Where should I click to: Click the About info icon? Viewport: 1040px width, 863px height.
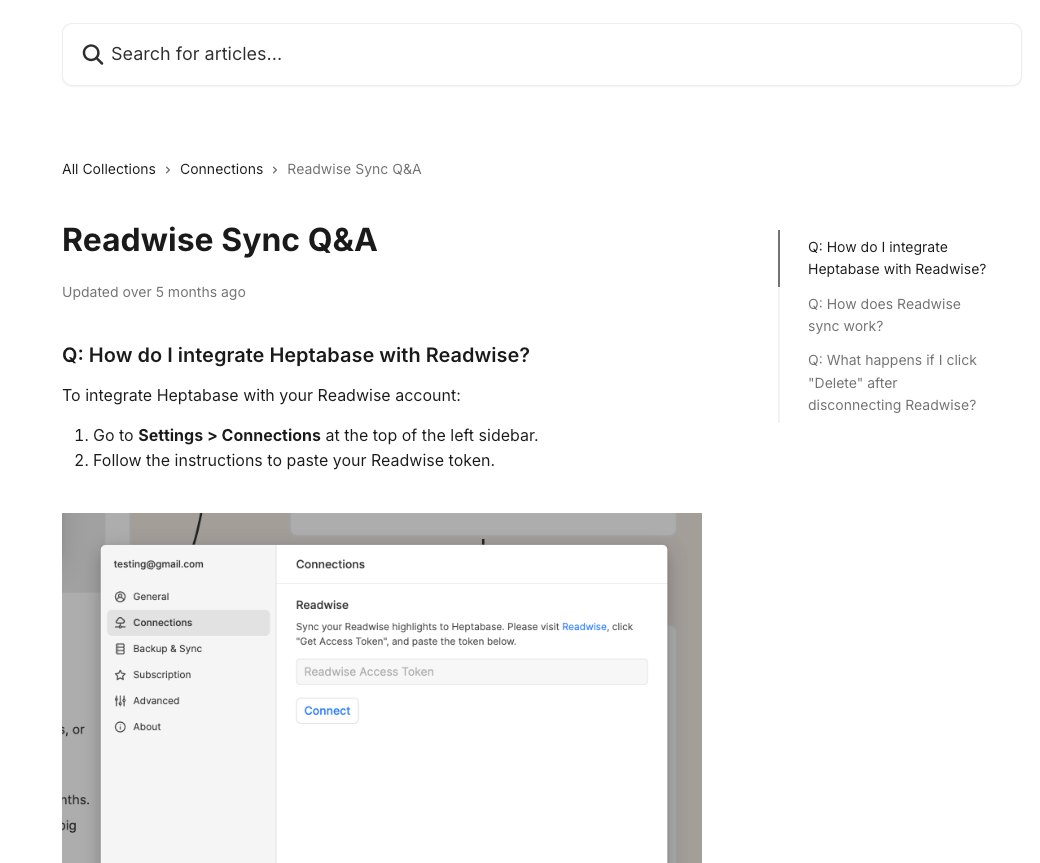tap(120, 727)
